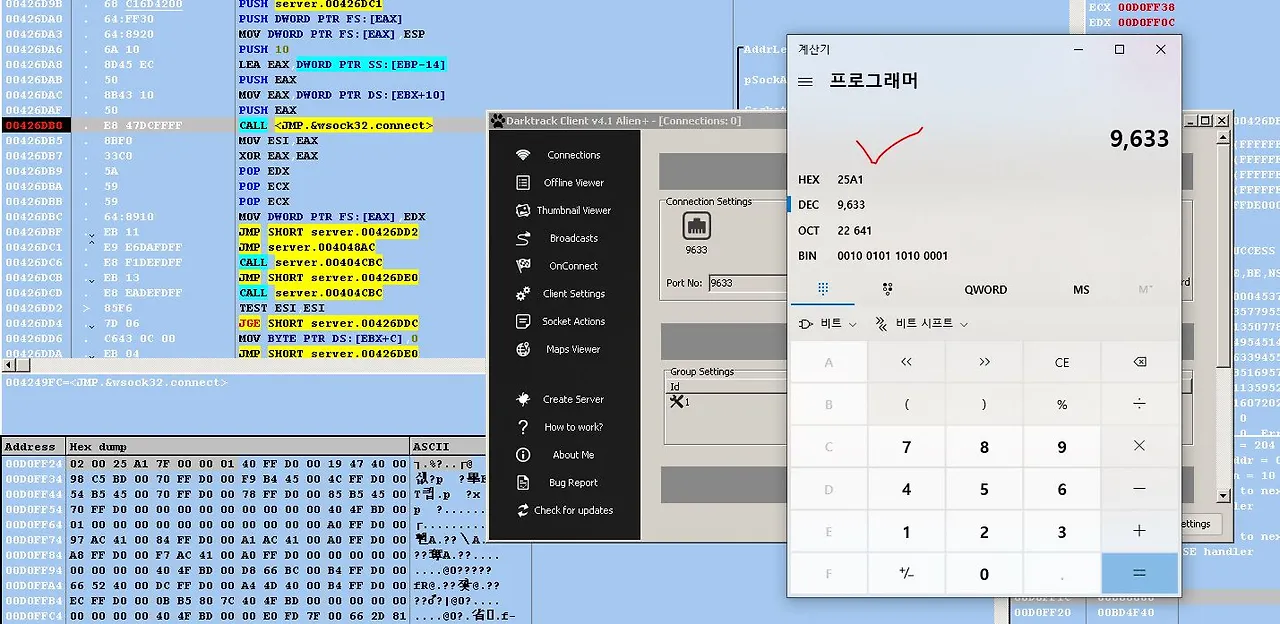This screenshot has width=1280, height=624.
Task: Click digit 6 on calculator keypad
Action: coord(1062,489)
